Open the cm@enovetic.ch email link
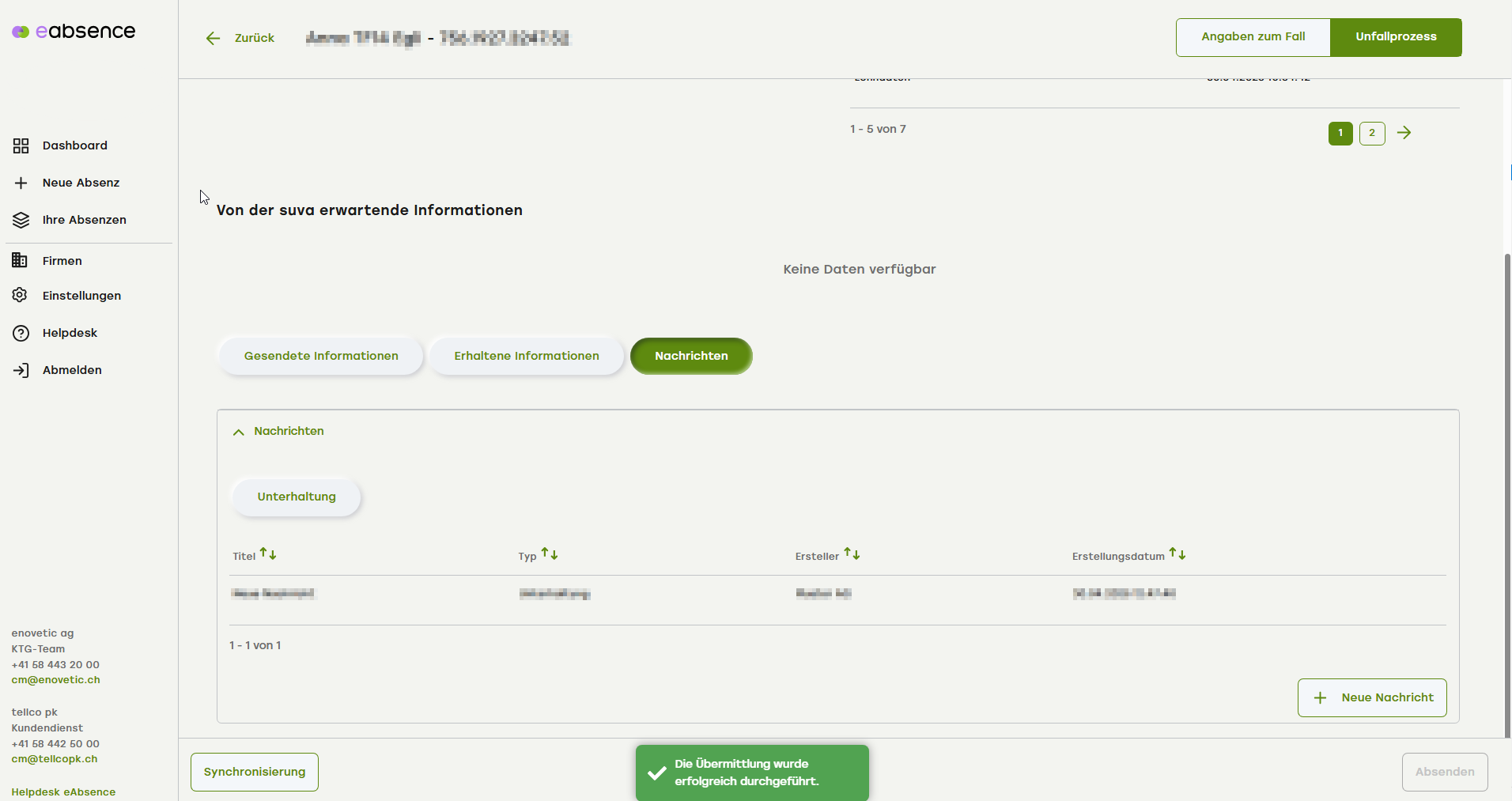The width and height of the screenshot is (1512, 801). pyautogui.click(x=55, y=680)
